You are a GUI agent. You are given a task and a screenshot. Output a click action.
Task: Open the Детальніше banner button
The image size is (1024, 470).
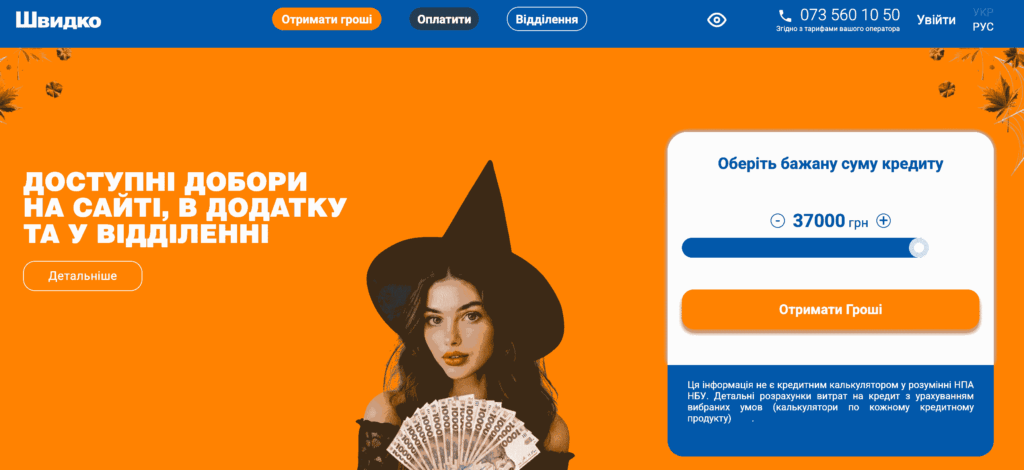click(x=82, y=275)
